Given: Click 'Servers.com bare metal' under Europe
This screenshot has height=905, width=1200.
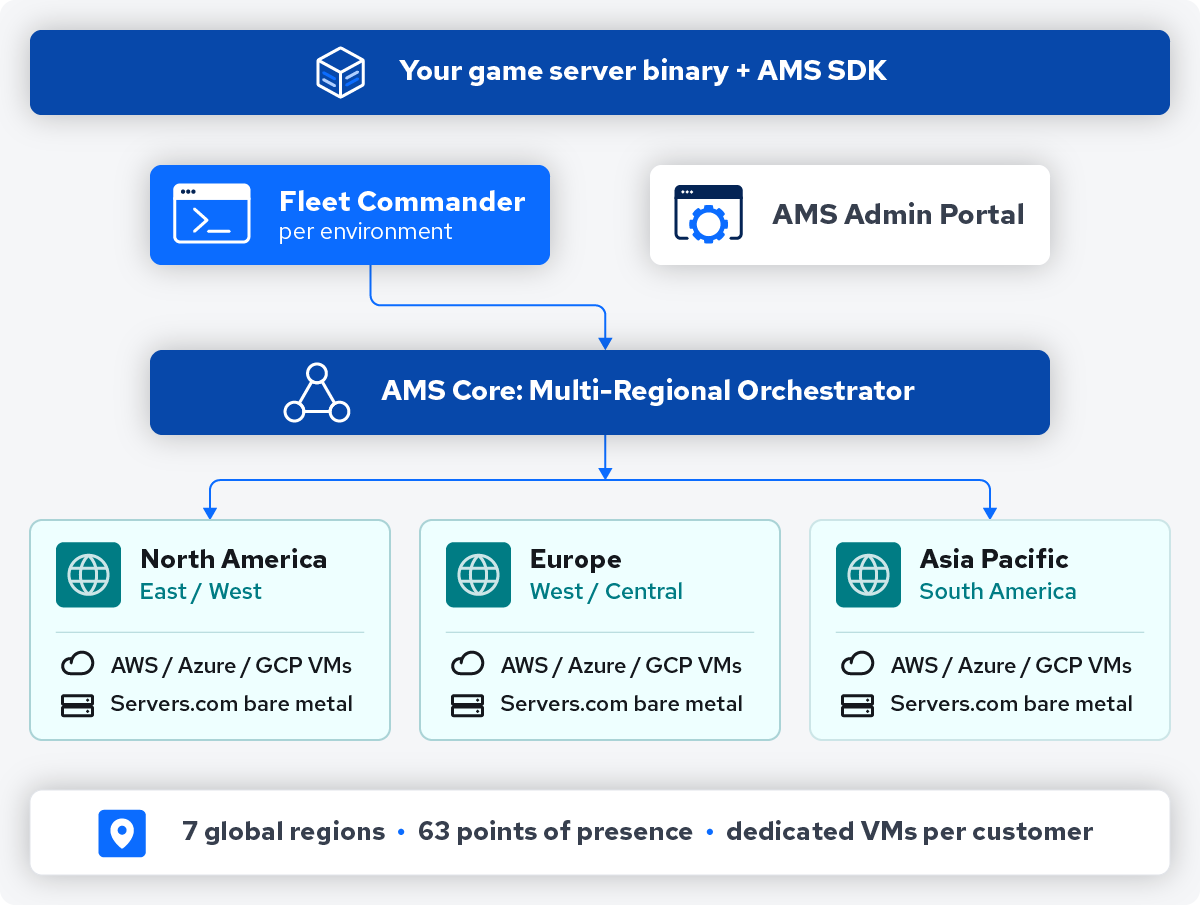Looking at the screenshot, I should click(x=622, y=704).
